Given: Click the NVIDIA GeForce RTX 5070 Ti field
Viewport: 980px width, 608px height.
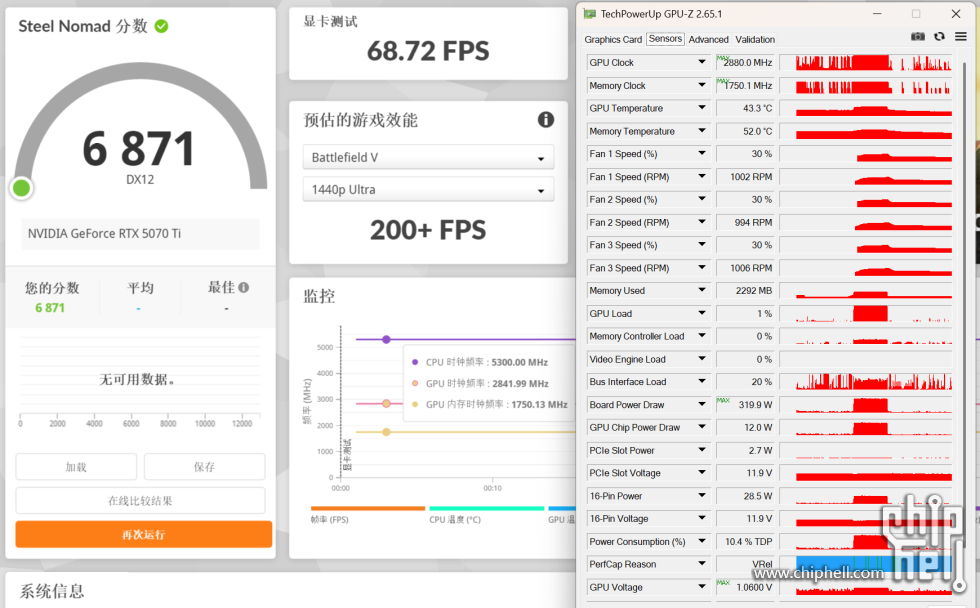Looking at the screenshot, I should [140, 234].
